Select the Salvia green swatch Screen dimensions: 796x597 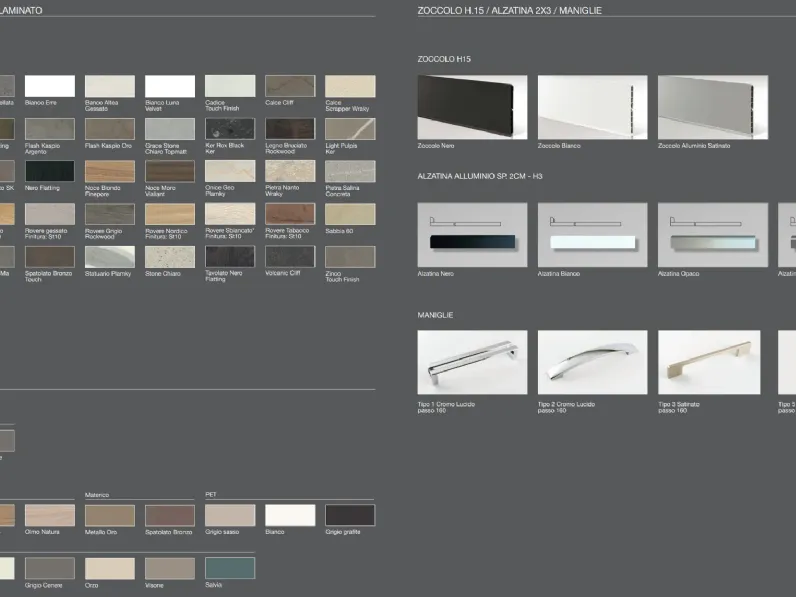(230, 568)
